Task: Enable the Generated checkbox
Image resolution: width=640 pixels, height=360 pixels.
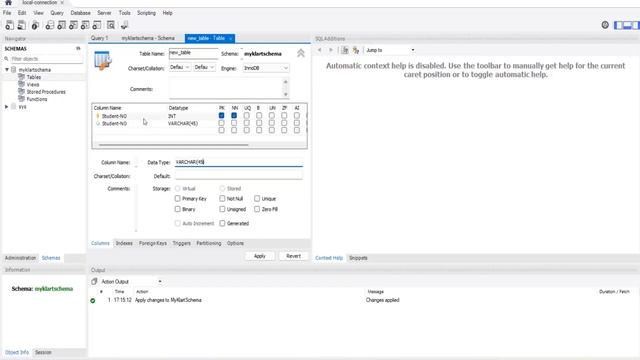Action: coord(222,223)
